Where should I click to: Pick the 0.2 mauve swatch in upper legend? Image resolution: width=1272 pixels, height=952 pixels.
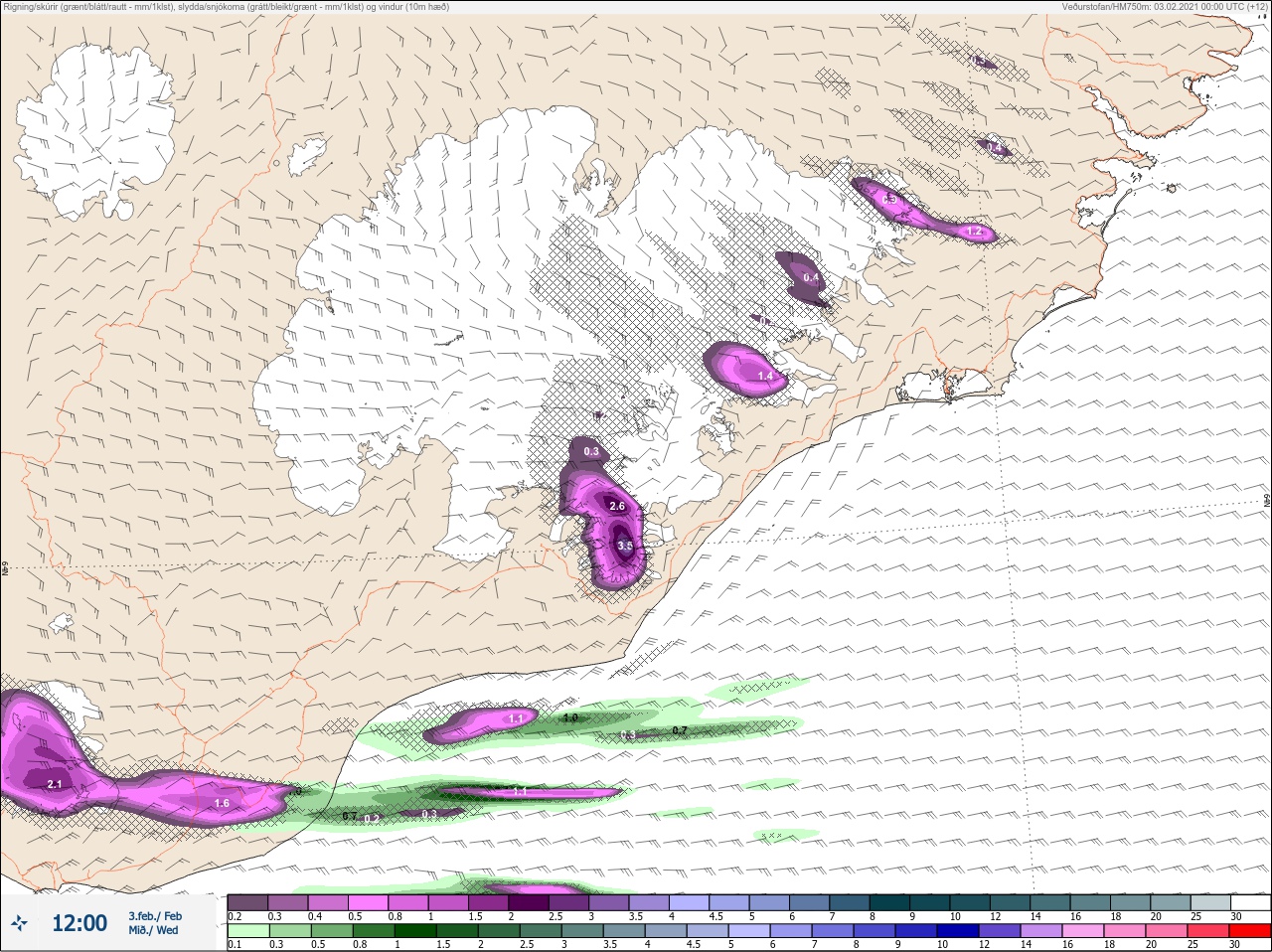(247, 902)
